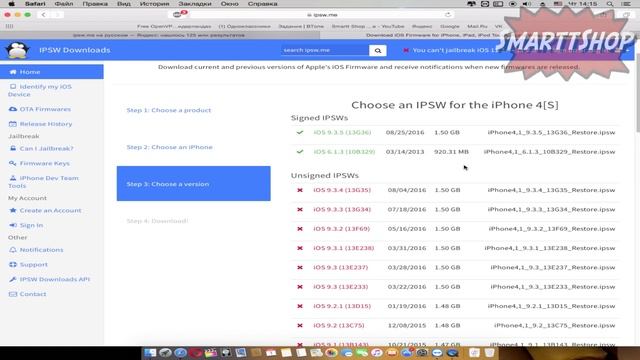Click iPhone4,1_9.3.5_13G36_Restore.ipsw filename
The image size is (640, 360).
tap(551, 132)
